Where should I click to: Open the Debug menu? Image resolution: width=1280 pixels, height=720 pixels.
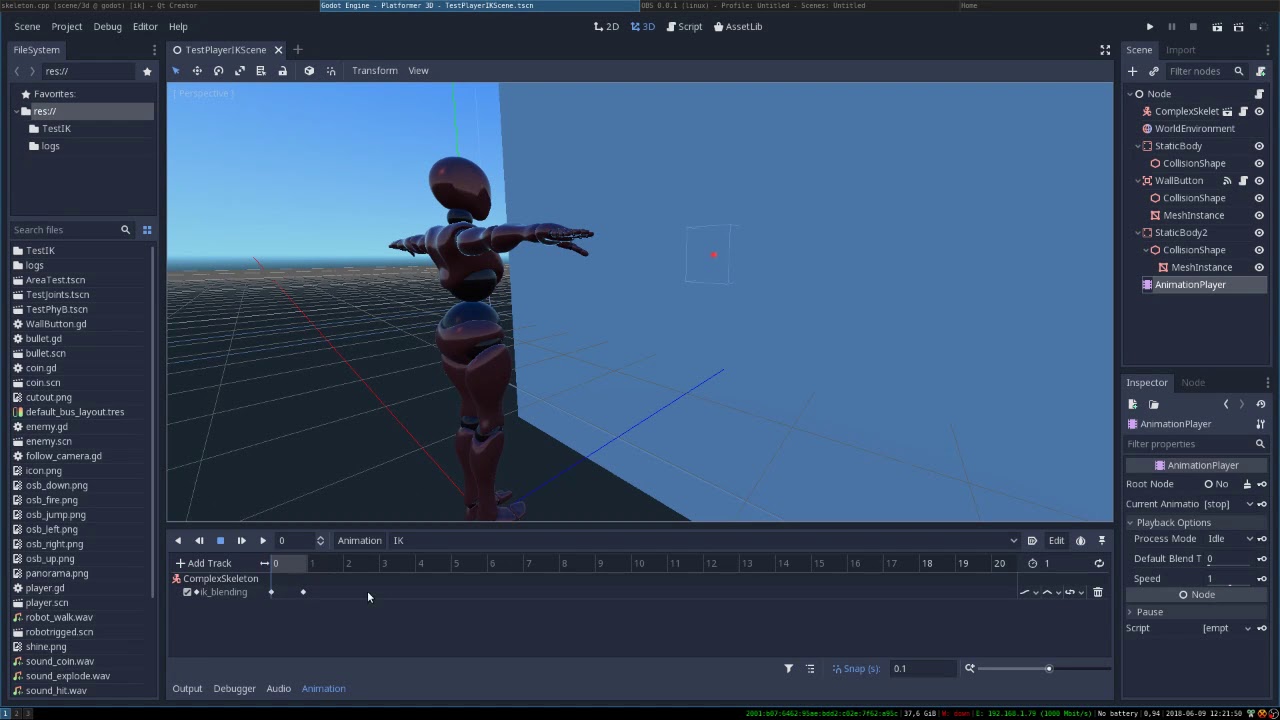[107, 27]
